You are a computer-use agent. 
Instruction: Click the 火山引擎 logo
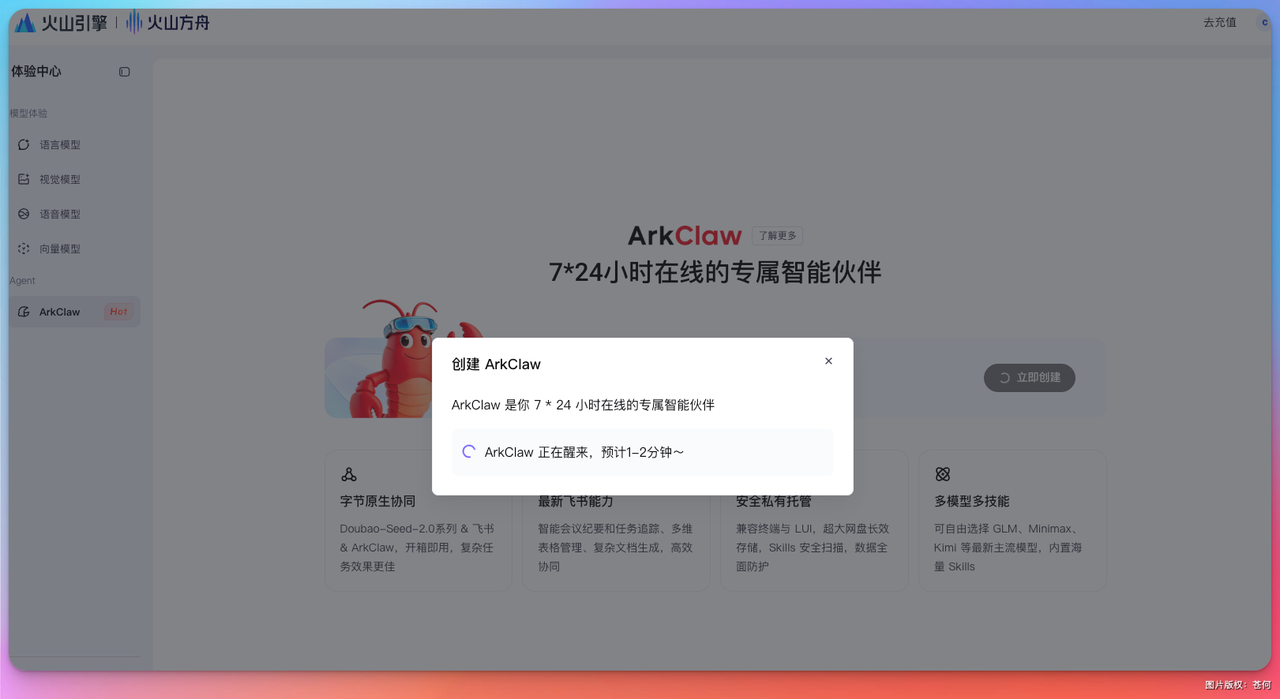(x=60, y=22)
